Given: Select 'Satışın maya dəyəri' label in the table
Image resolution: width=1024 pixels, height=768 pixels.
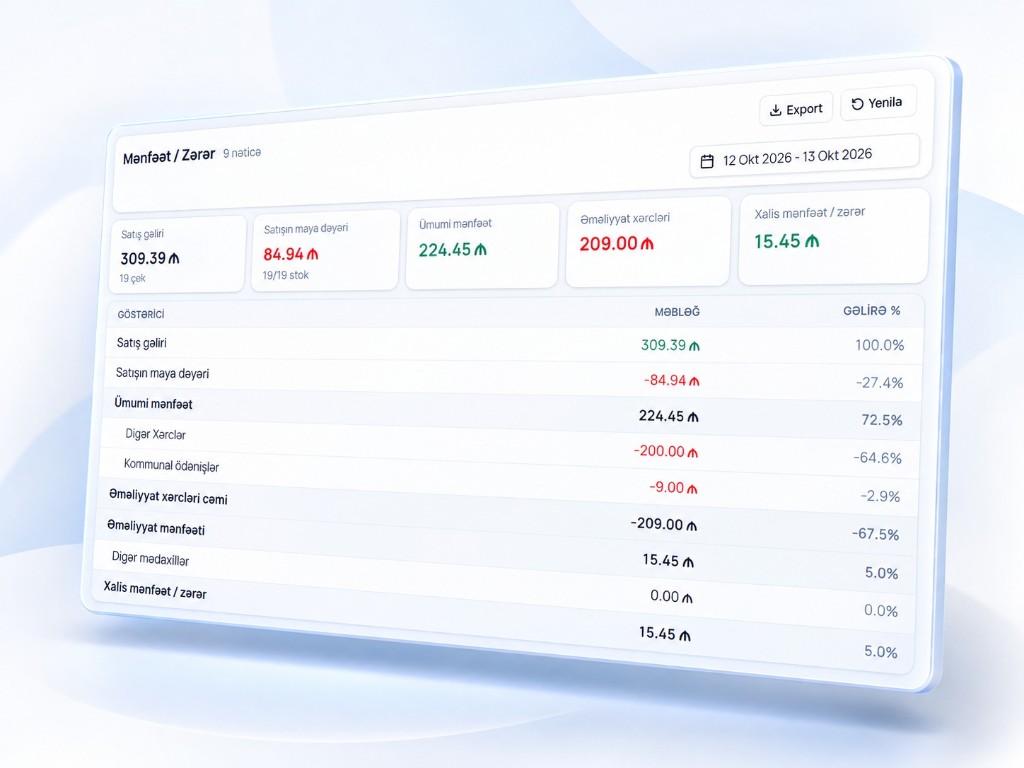Looking at the screenshot, I should pyautogui.click(x=163, y=374).
